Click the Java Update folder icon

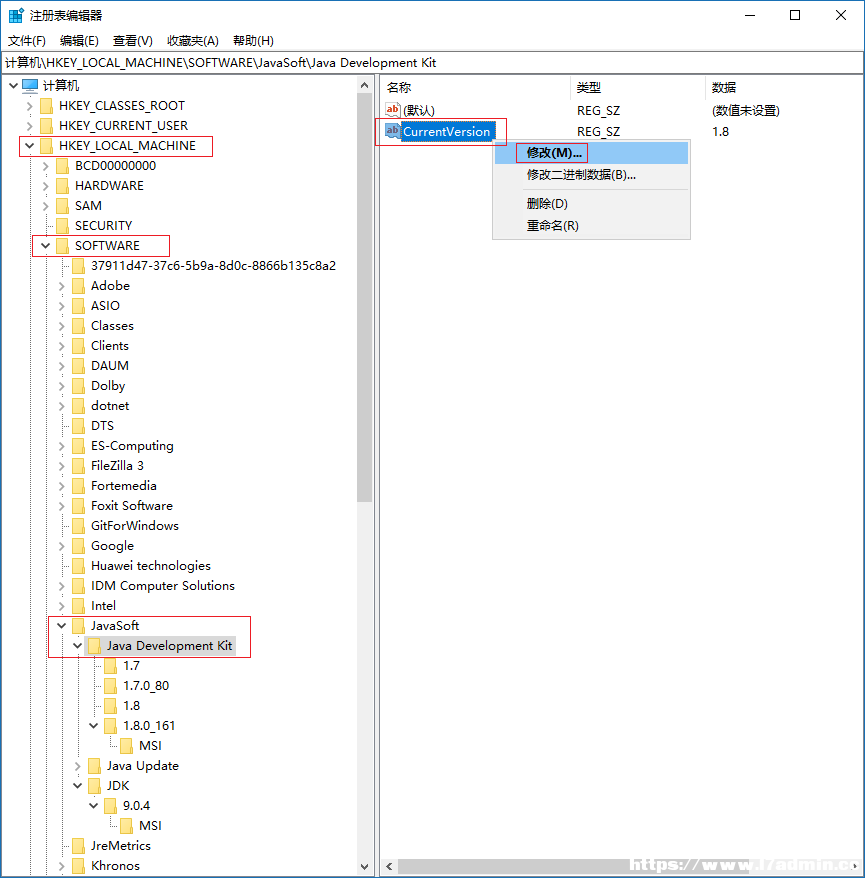(x=95, y=765)
